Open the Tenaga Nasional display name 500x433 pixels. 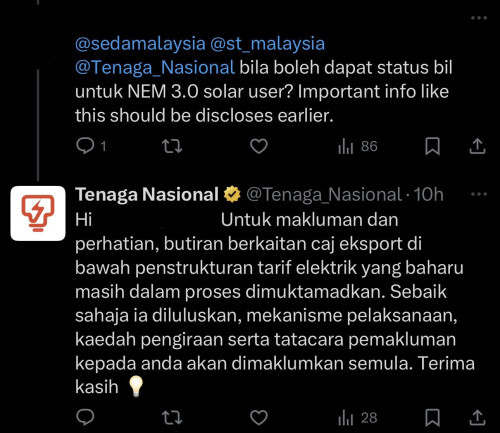[147, 194]
